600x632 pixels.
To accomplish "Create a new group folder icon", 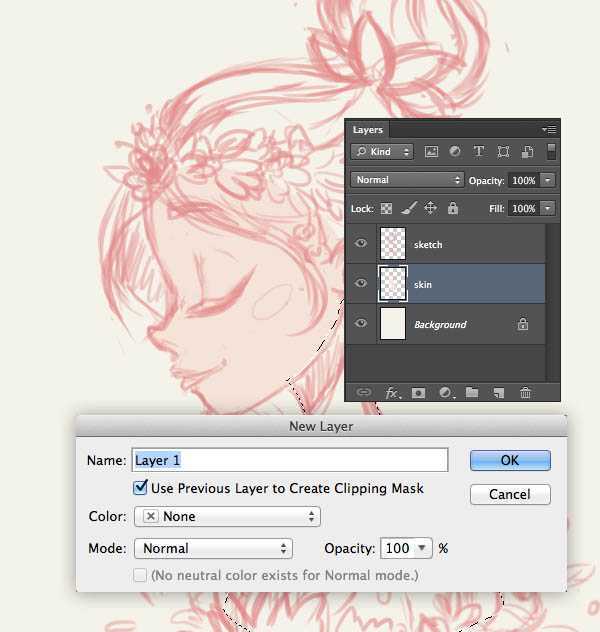I will click(472, 392).
